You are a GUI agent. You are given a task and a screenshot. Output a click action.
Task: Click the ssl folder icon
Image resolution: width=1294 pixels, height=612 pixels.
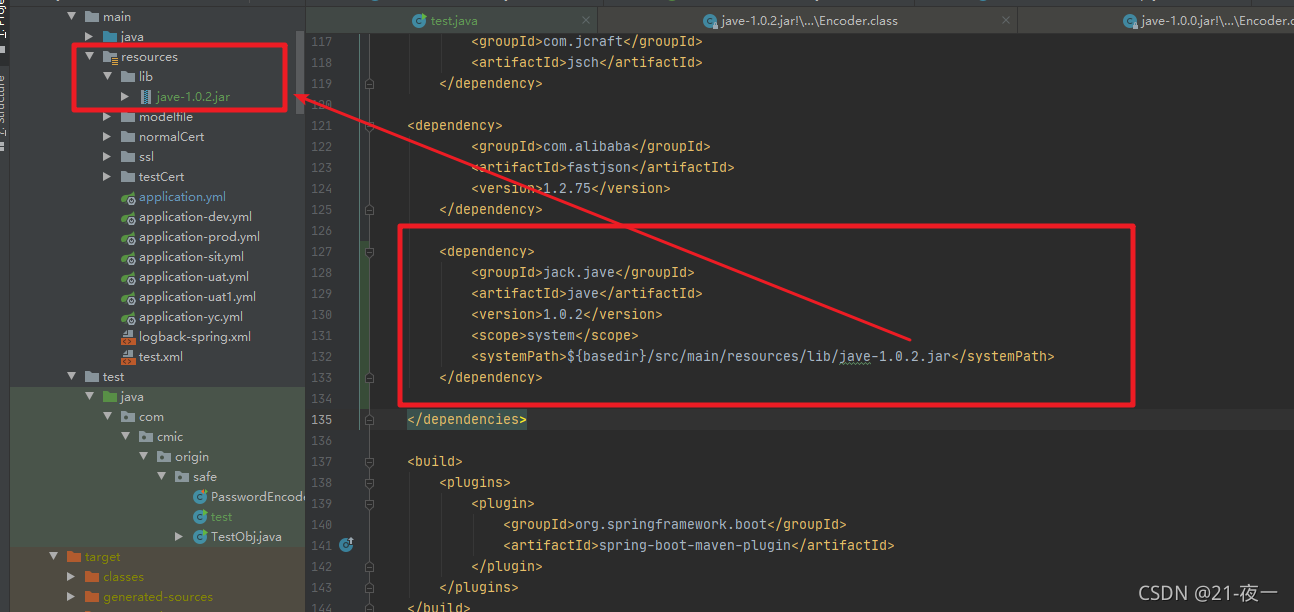128,157
